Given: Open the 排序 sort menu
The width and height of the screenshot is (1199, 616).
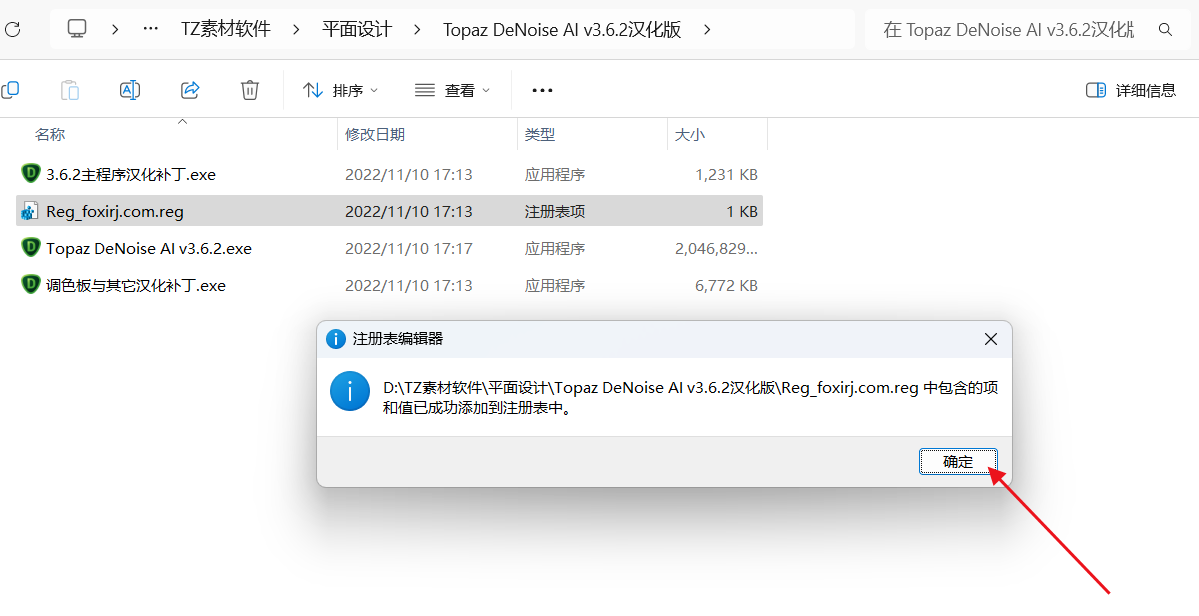Looking at the screenshot, I should click(x=340, y=90).
